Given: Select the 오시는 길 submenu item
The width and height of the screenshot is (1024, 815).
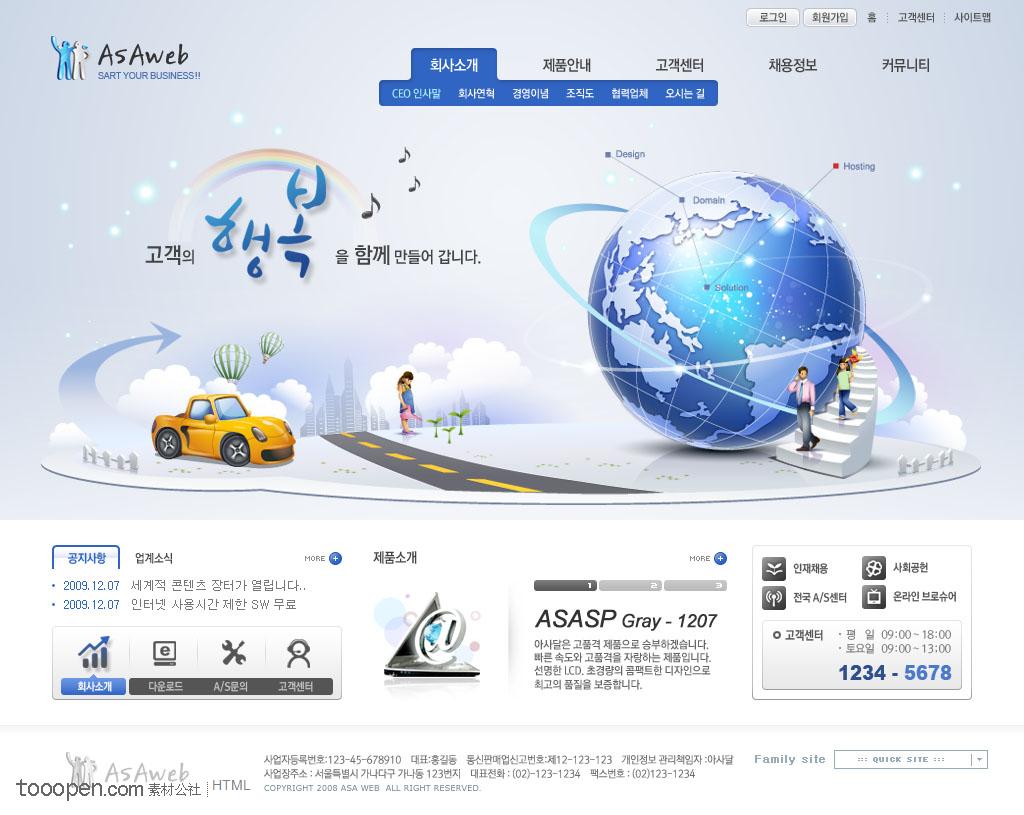Looking at the screenshot, I should click(685, 93).
